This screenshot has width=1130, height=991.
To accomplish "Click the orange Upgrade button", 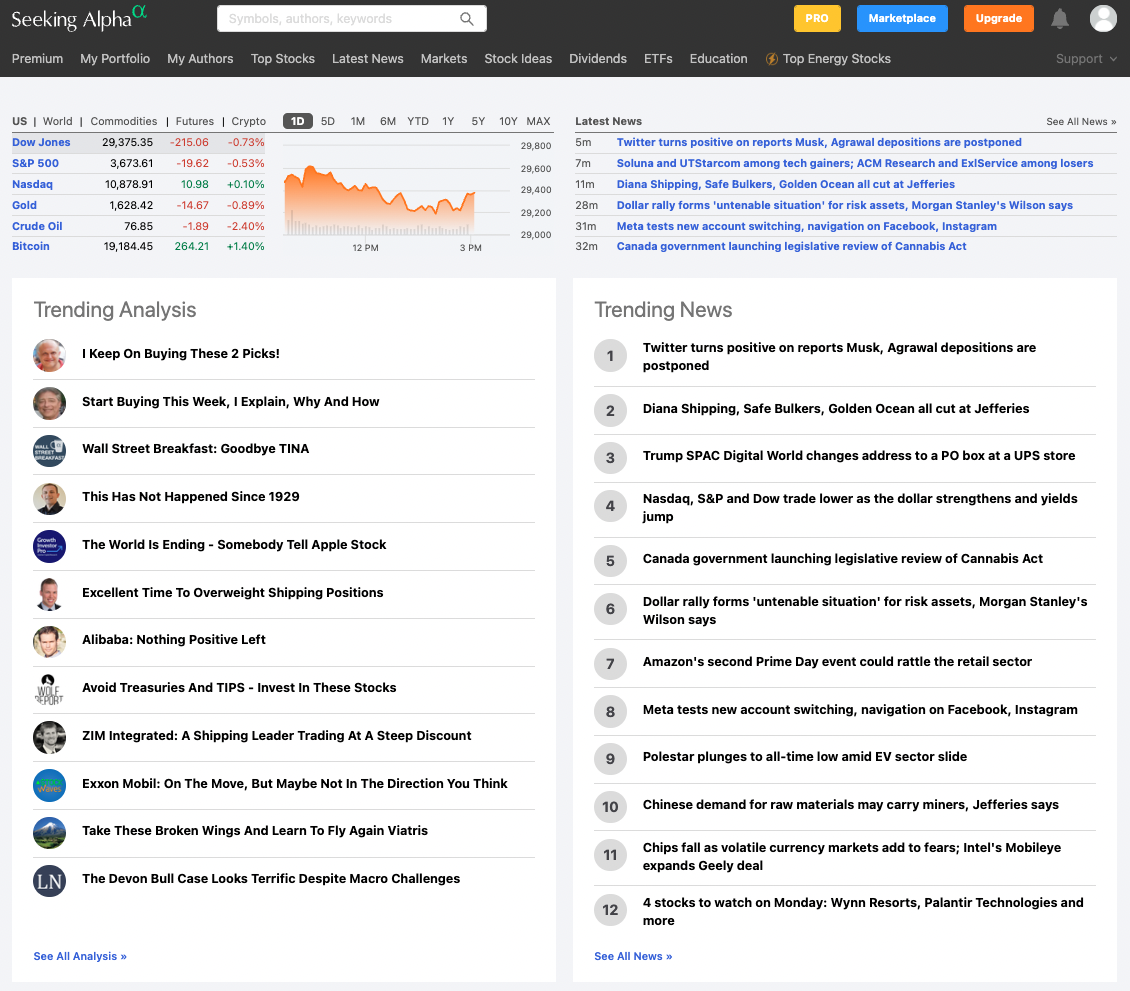I will click(x=998, y=19).
